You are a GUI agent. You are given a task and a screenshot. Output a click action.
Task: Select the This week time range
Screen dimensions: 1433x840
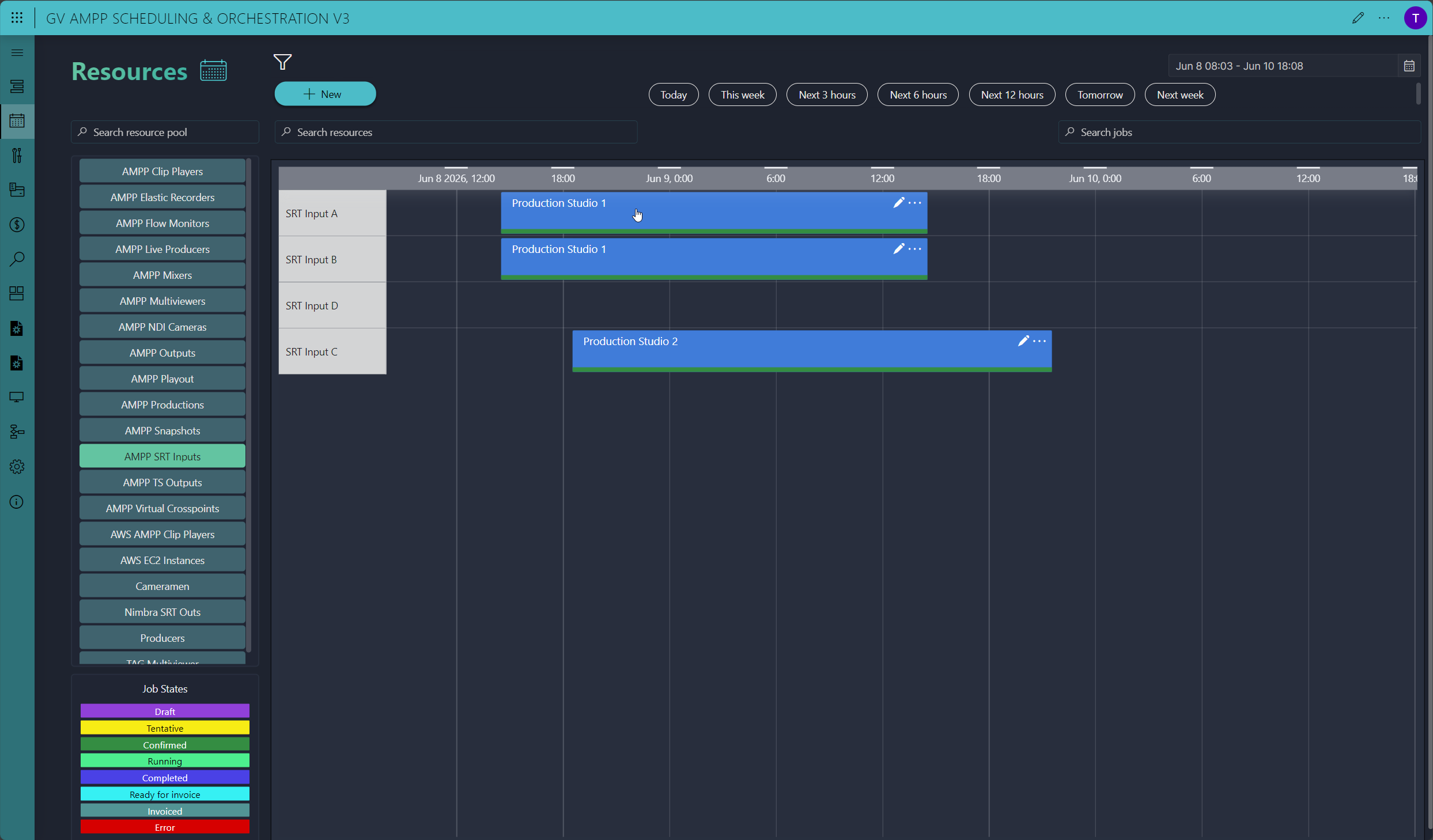coord(742,95)
